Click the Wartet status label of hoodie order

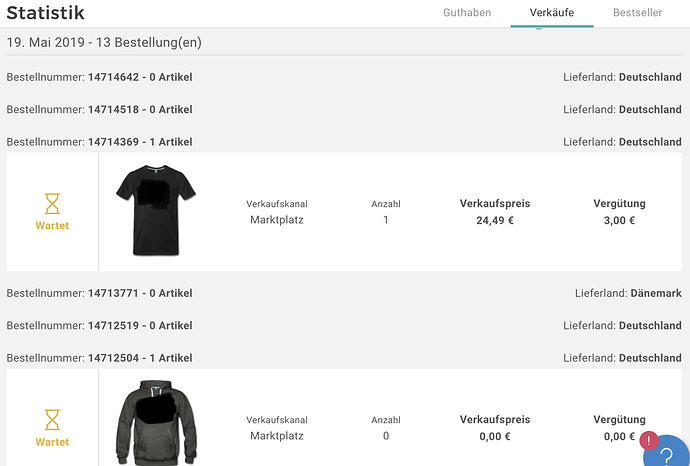(52, 442)
